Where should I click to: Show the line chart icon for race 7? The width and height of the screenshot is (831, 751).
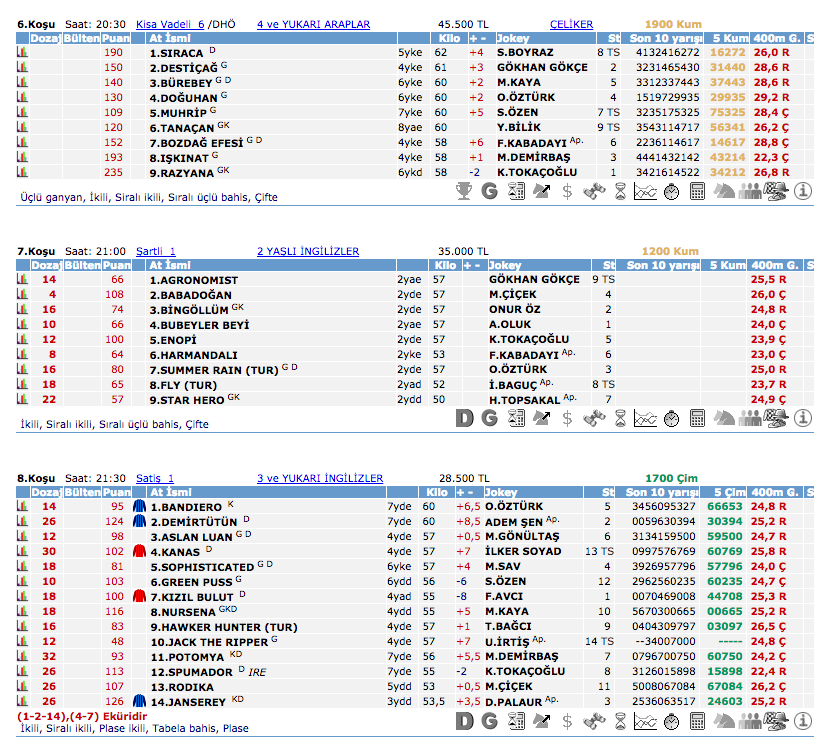[646, 417]
